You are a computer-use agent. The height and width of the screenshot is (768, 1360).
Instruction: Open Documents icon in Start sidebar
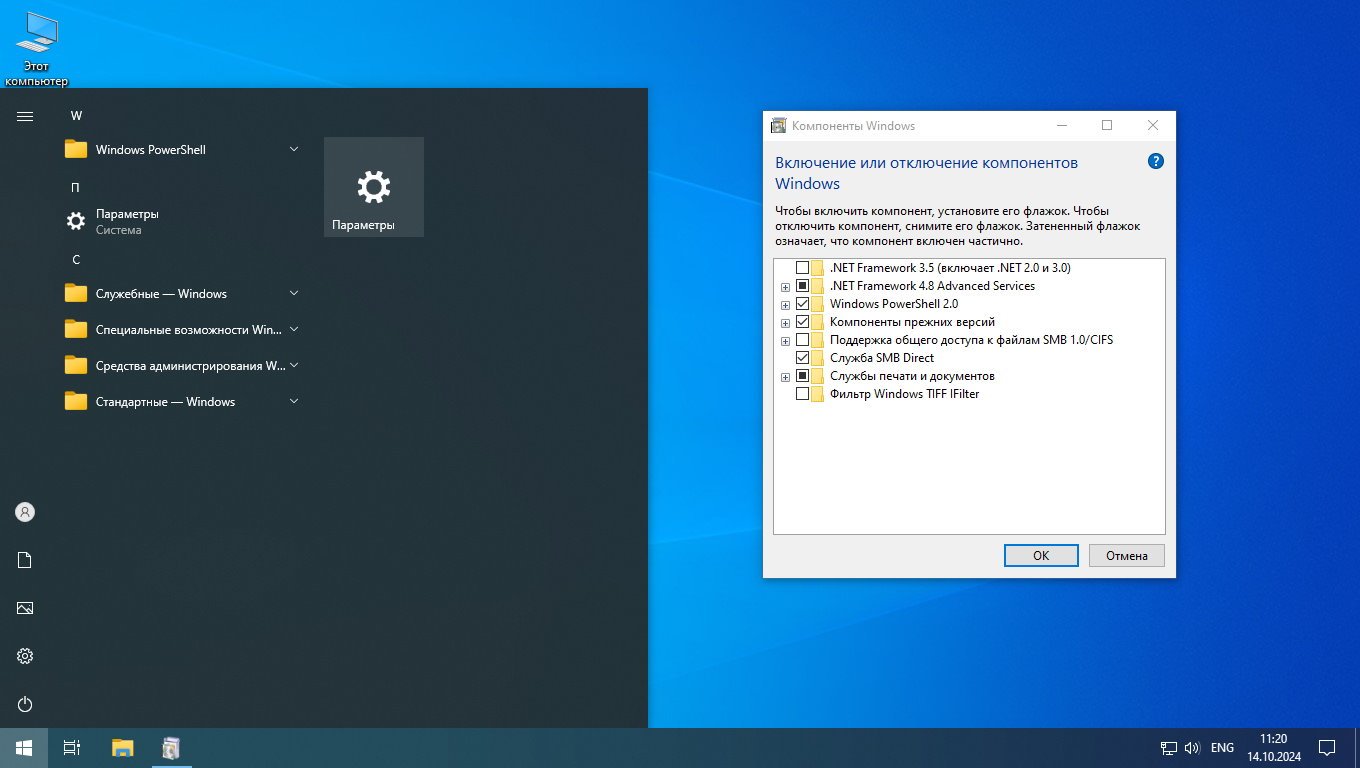point(25,560)
